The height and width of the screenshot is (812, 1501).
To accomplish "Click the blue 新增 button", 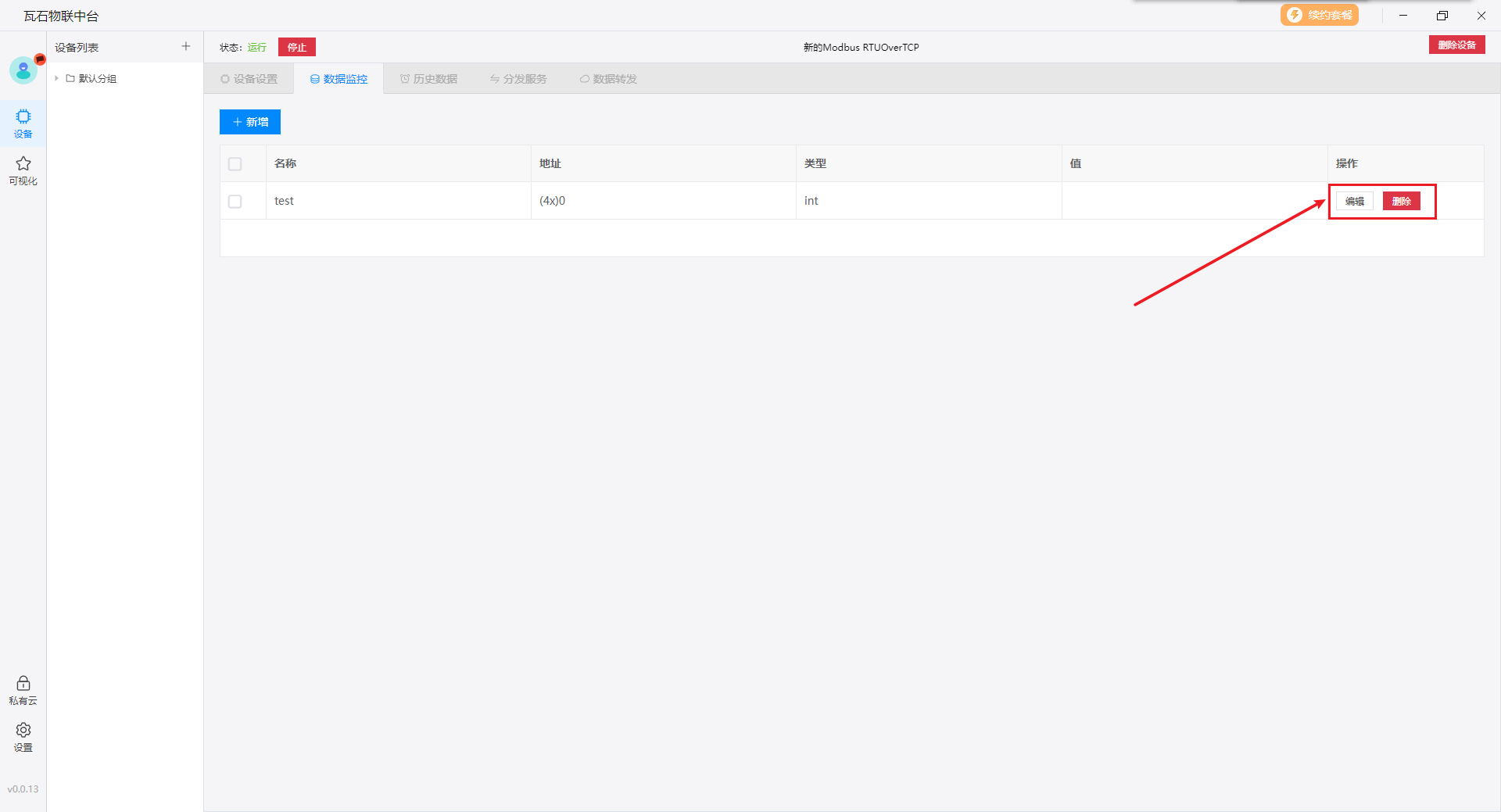I will click(x=250, y=122).
